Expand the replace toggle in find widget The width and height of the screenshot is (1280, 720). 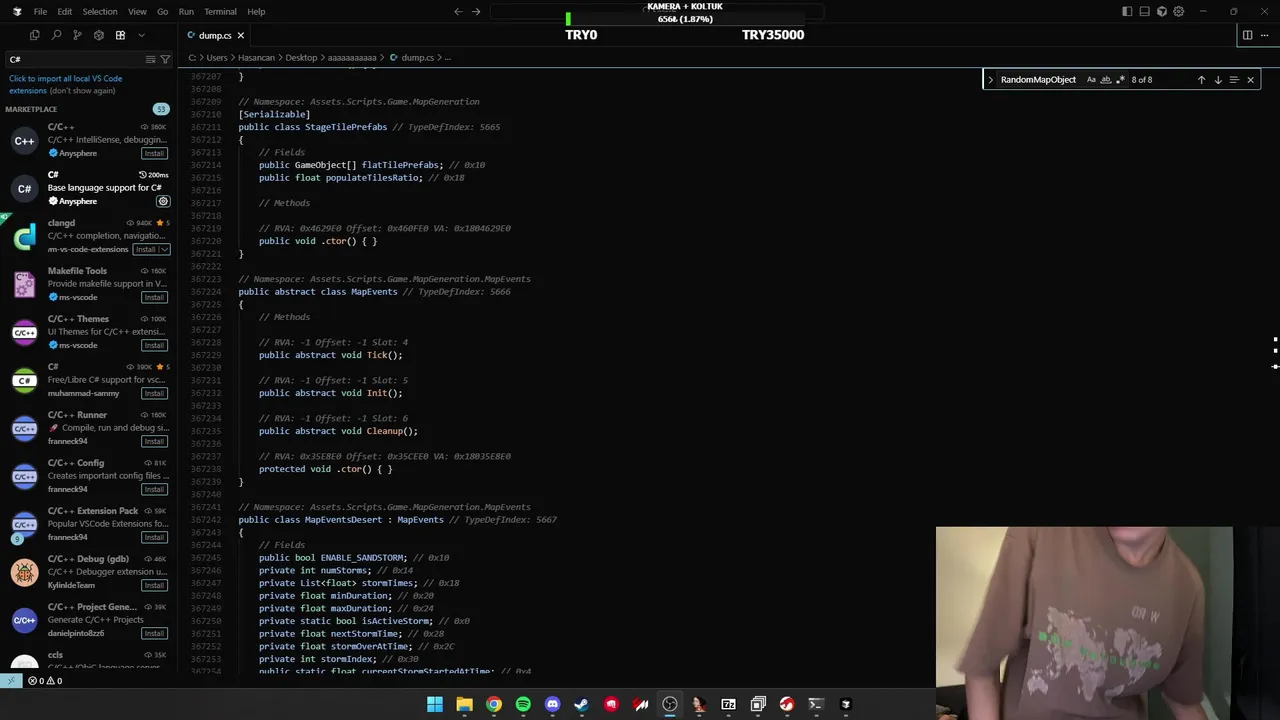coord(990,79)
